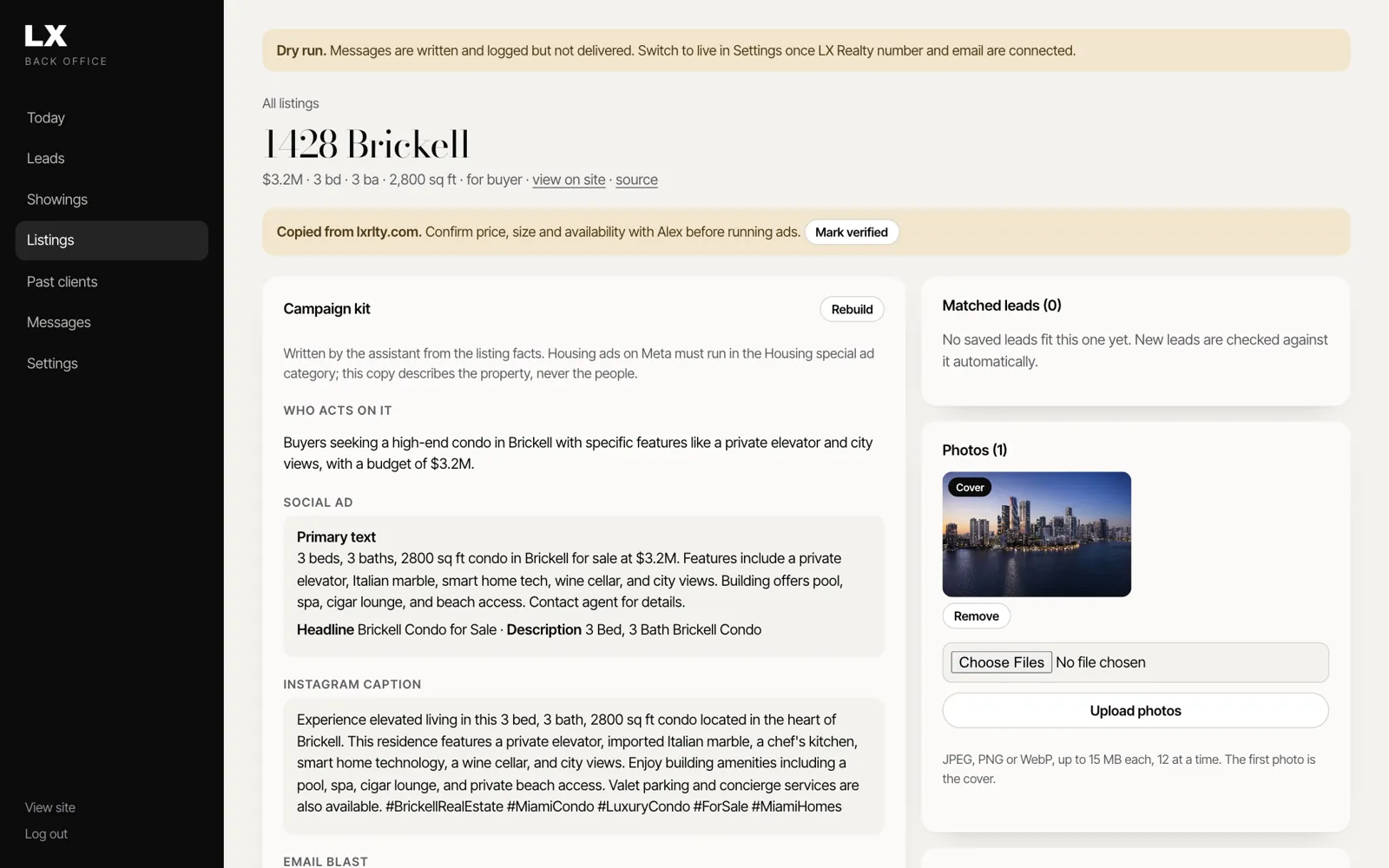Click the Campaign kit title
The image size is (1389, 868).
[326, 309]
